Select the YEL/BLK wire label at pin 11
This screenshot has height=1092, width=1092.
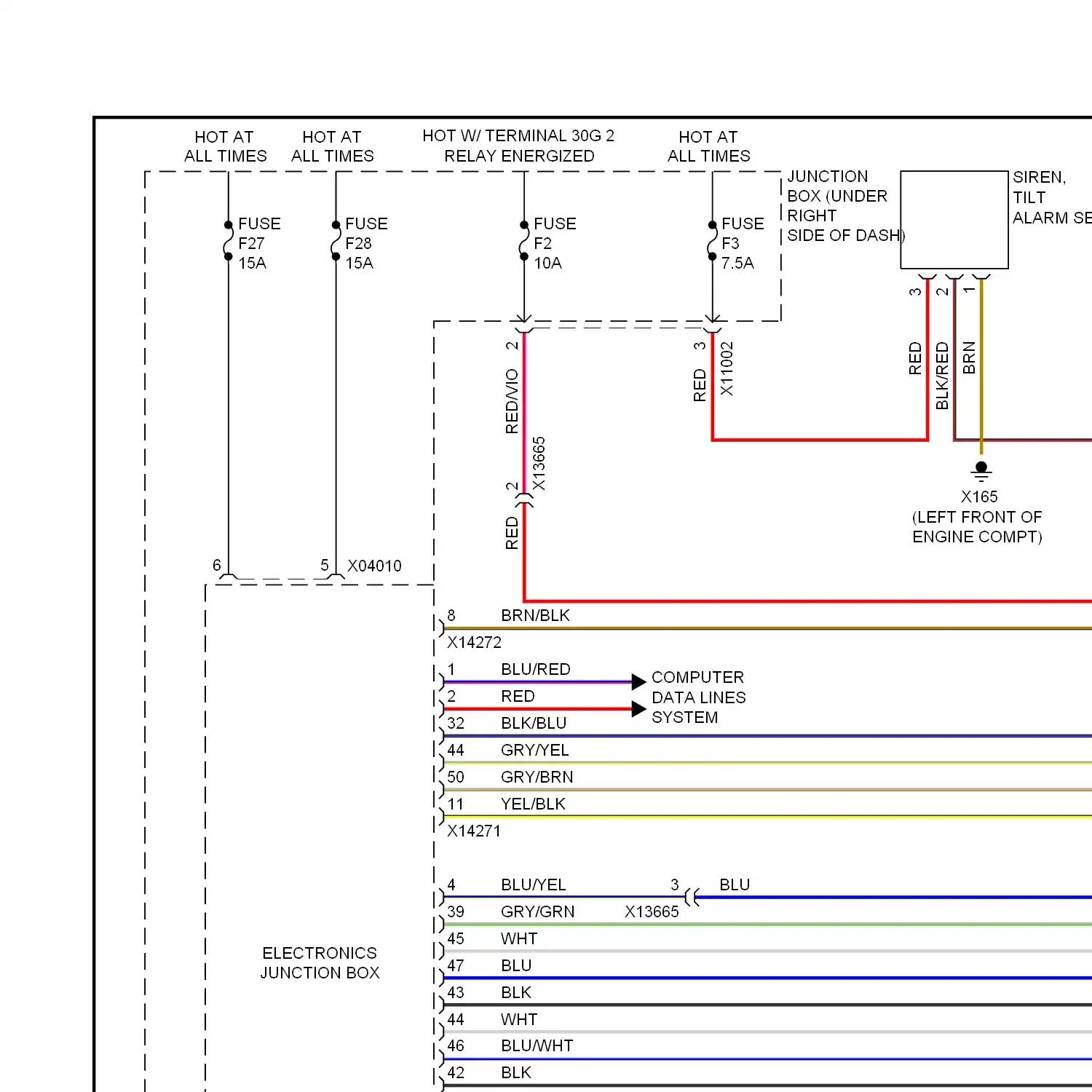533,804
